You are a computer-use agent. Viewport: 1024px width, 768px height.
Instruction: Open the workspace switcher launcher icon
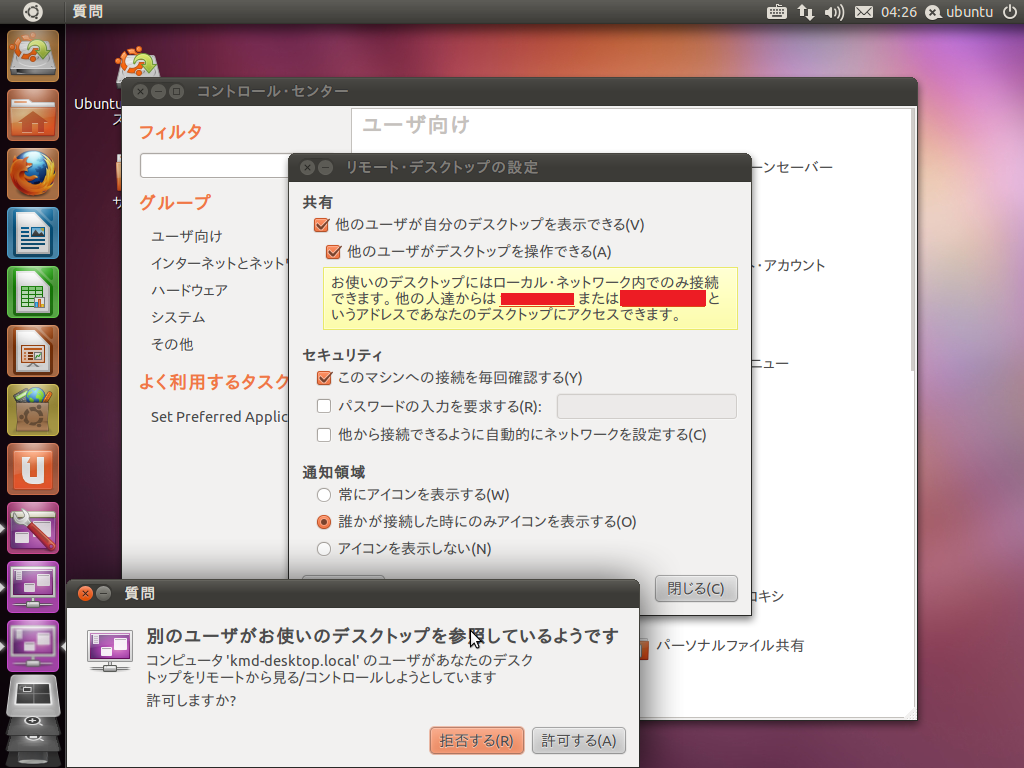tap(33, 696)
